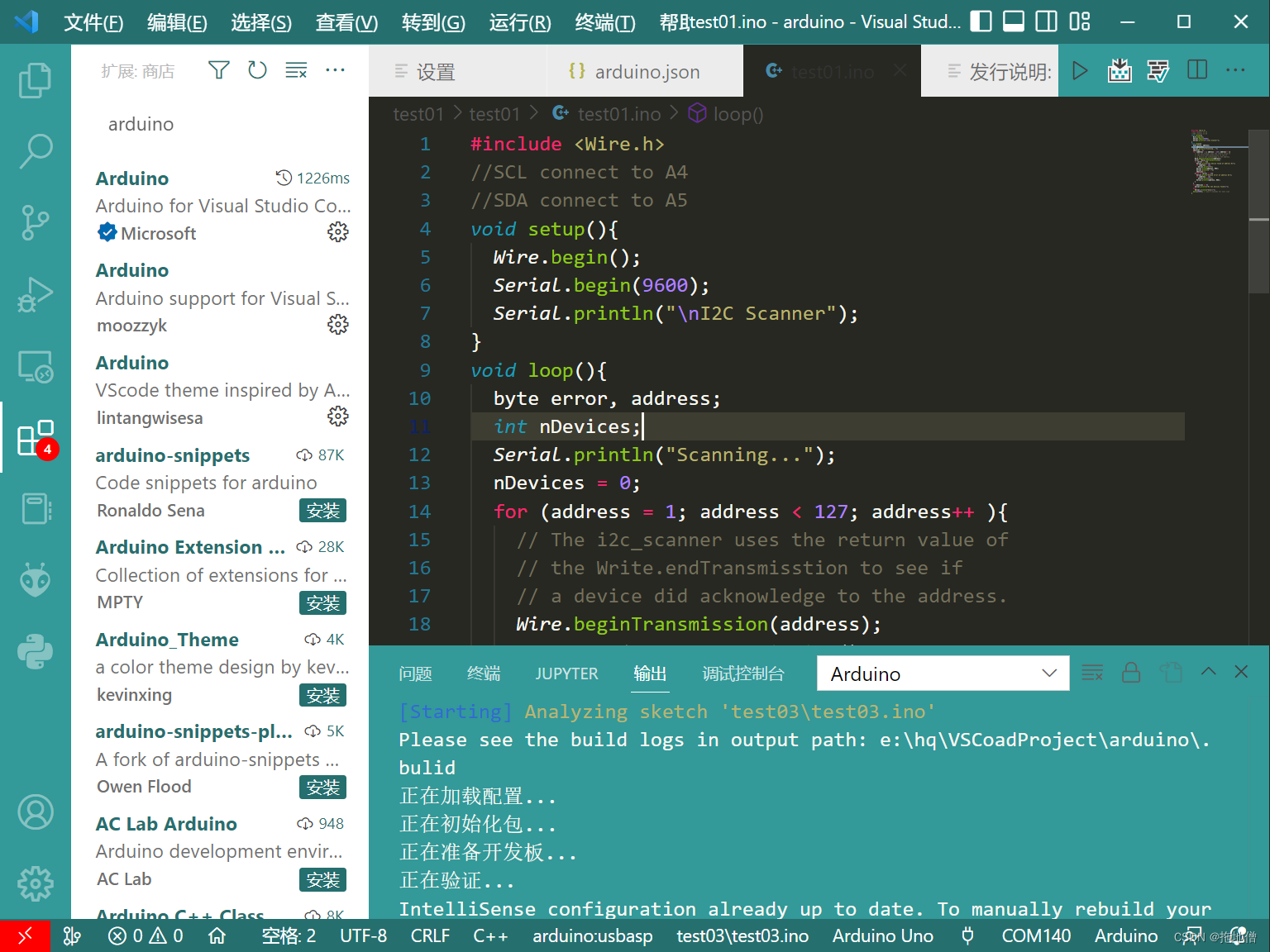Screen dimensions: 1270x952
Task: Toggle the bottom panel layout button
Action: [1014, 21]
